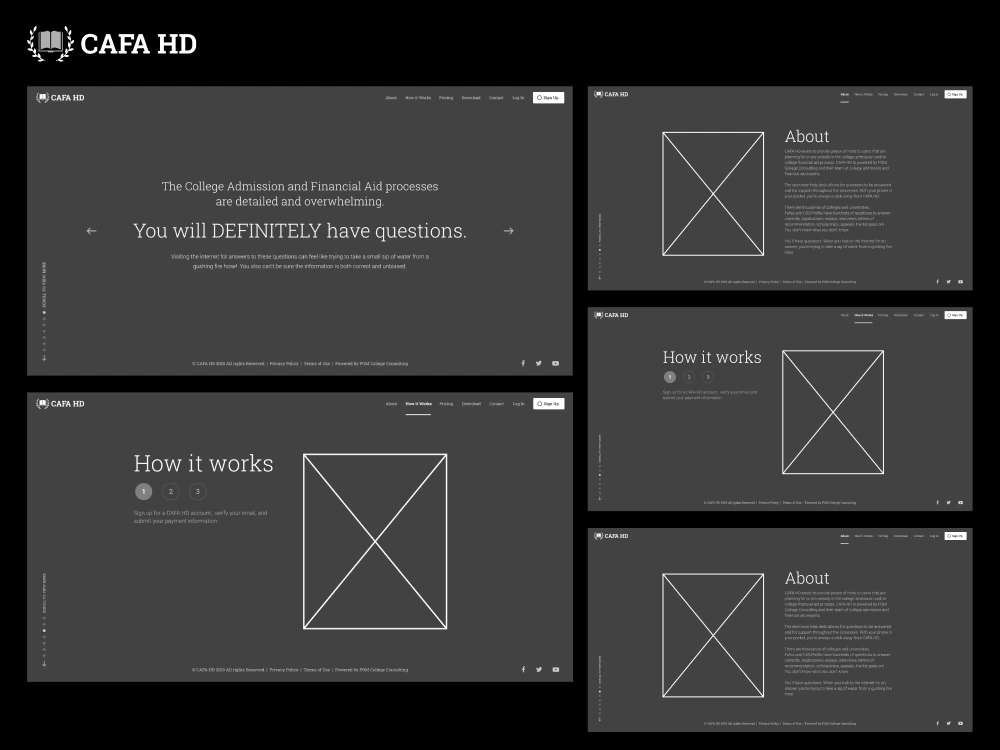
Task: Click About in hero wireframe navbar
Action: 391,98
